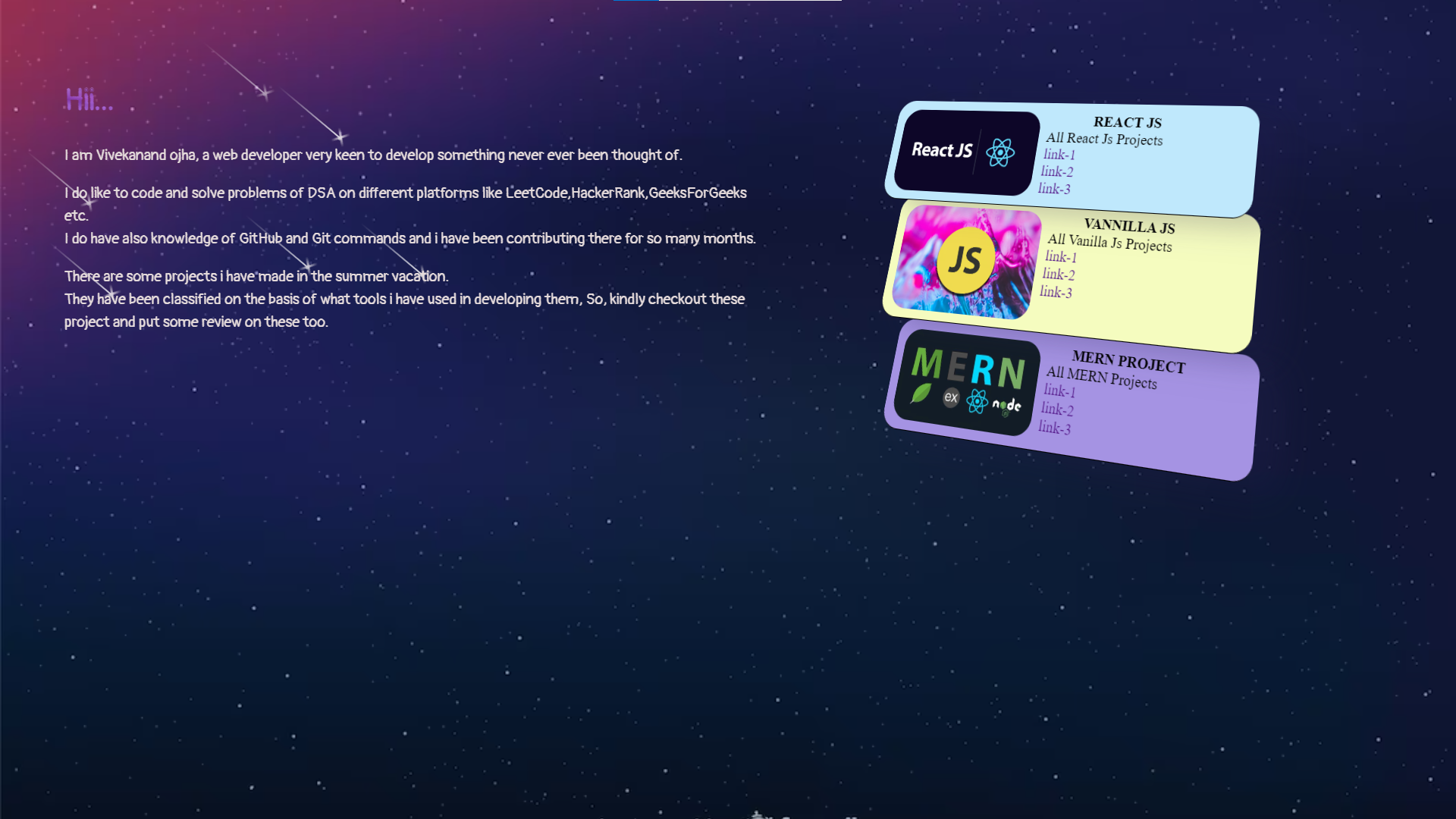The image size is (1456, 819).
Task: Open link-2 in the Vanilla JS card
Action: (1059, 274)
